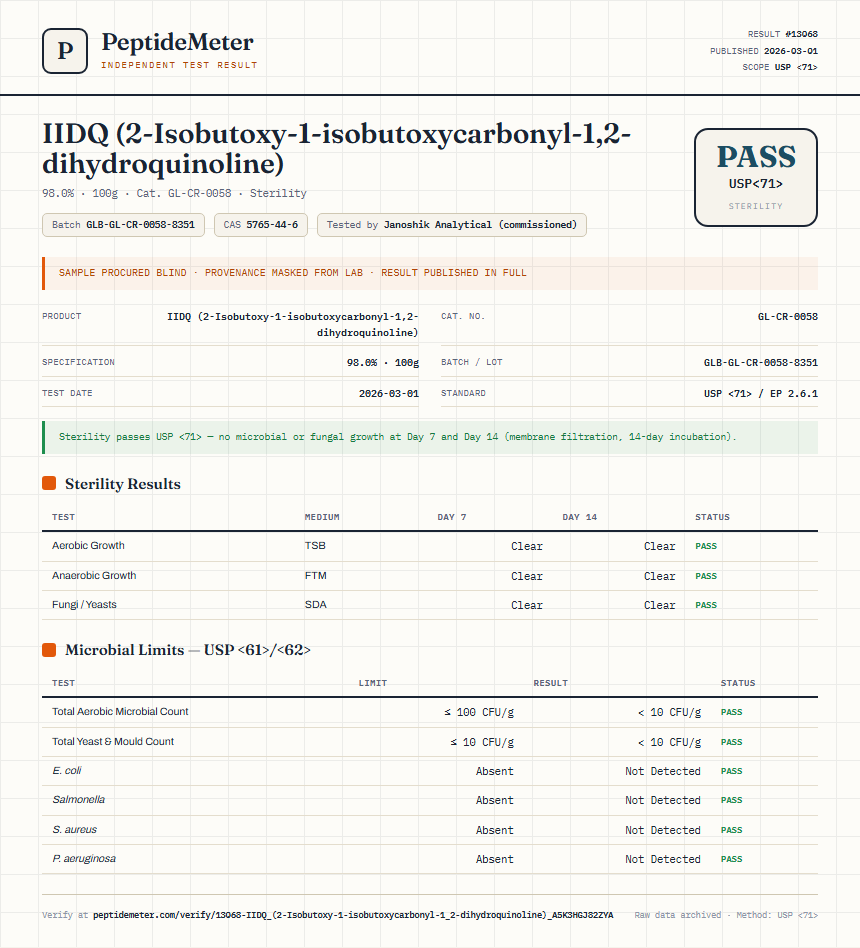Click the 'Raw data archived · Method' footer note
The image size is (860, 948).
[x=726, y=915]
